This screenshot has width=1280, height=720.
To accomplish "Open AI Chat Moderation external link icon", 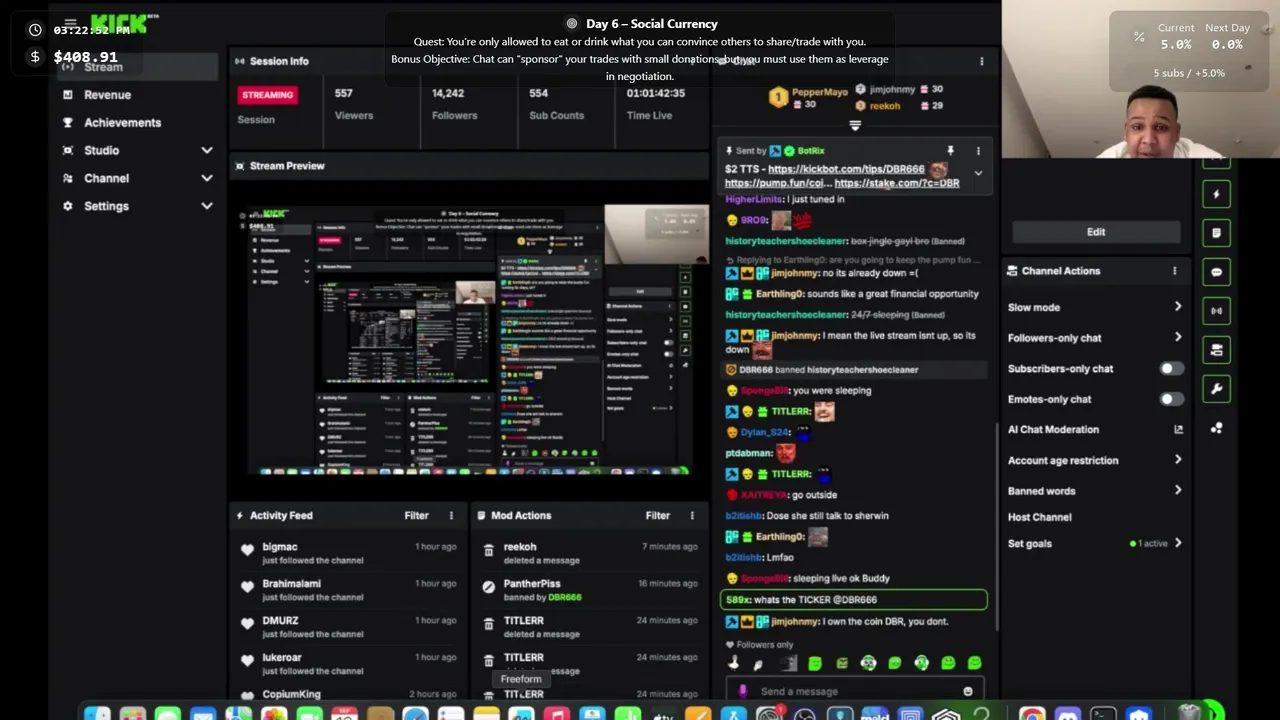I will pyautogui.click(x=1178, y=429).
